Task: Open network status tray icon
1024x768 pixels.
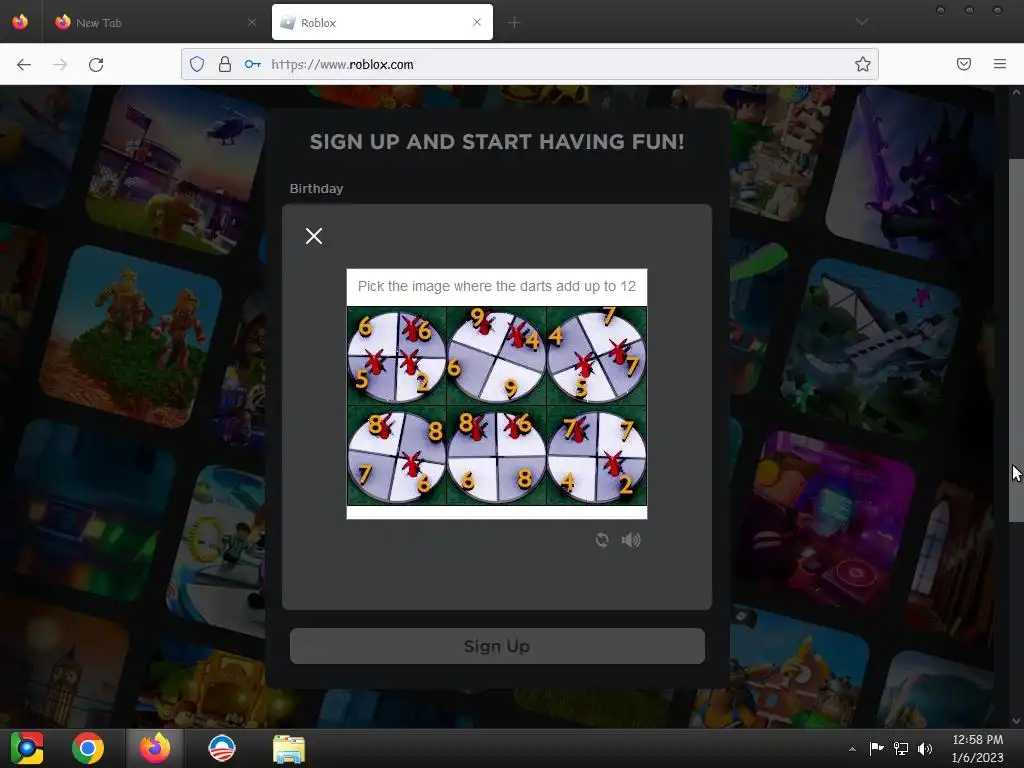Action: coord(901,748)
